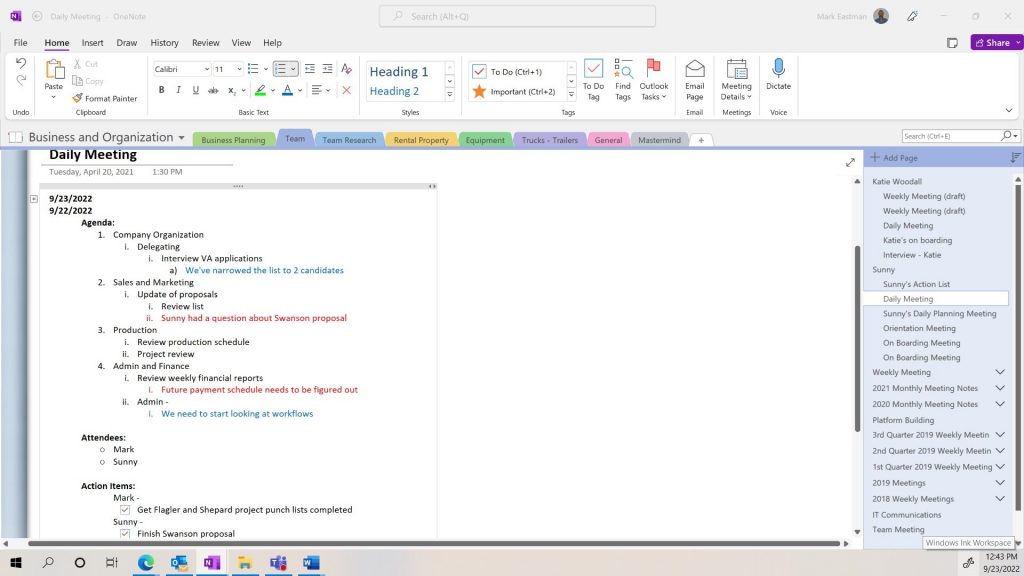
Task: Open Microsoft Teams from the taskbar
Action: pos(278,563)
